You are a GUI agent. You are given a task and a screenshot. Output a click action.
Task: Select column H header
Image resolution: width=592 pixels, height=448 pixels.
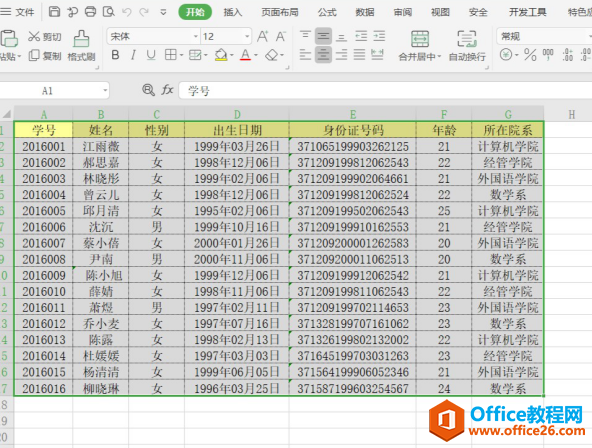(x=572, y=114)
